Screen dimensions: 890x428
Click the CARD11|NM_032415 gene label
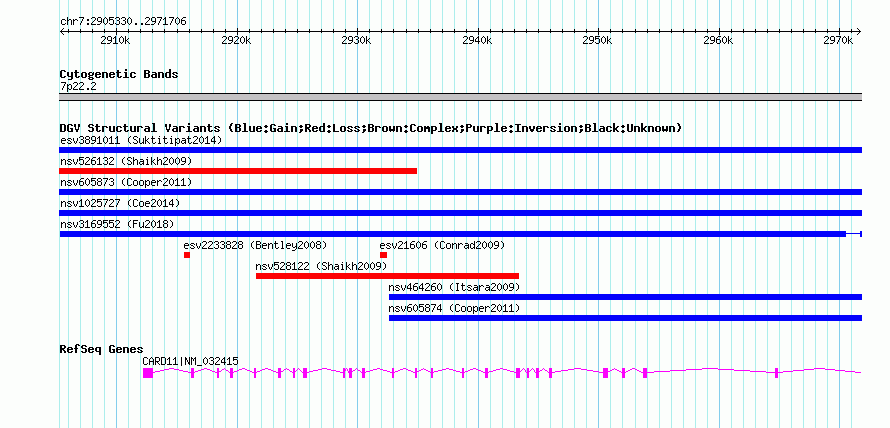(190, 361)
